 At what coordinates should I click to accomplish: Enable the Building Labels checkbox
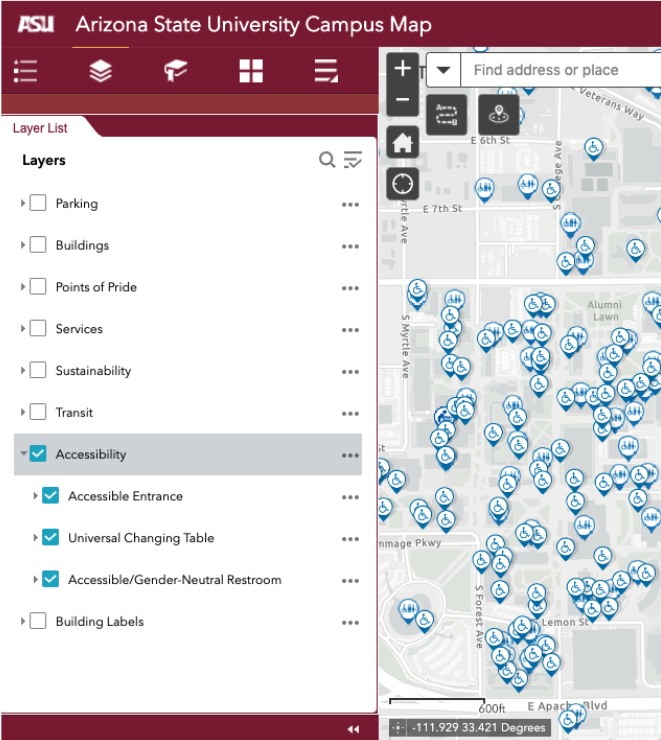[38, 621]
